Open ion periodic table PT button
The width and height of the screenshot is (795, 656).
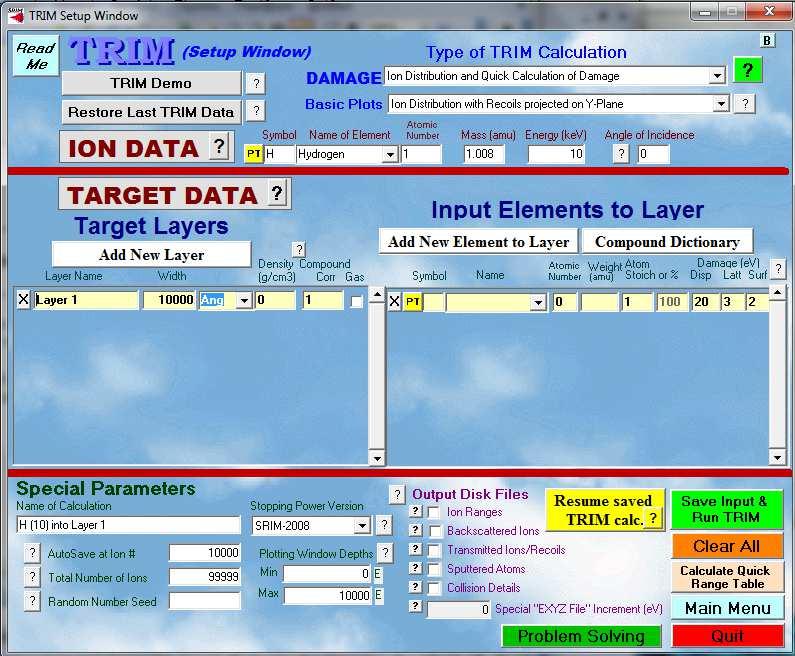point(254,154)
